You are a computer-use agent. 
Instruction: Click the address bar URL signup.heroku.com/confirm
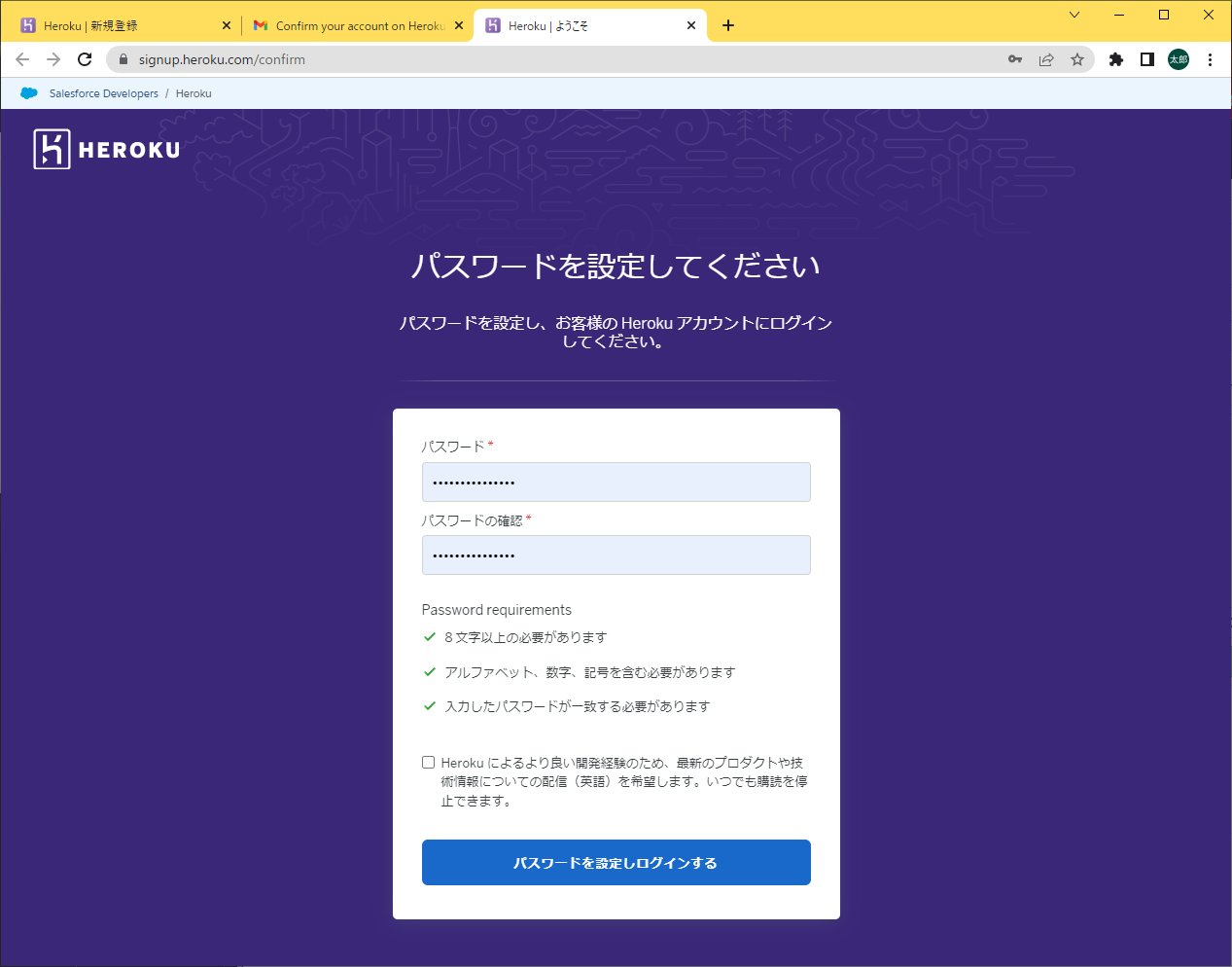[x=222, y=59]
